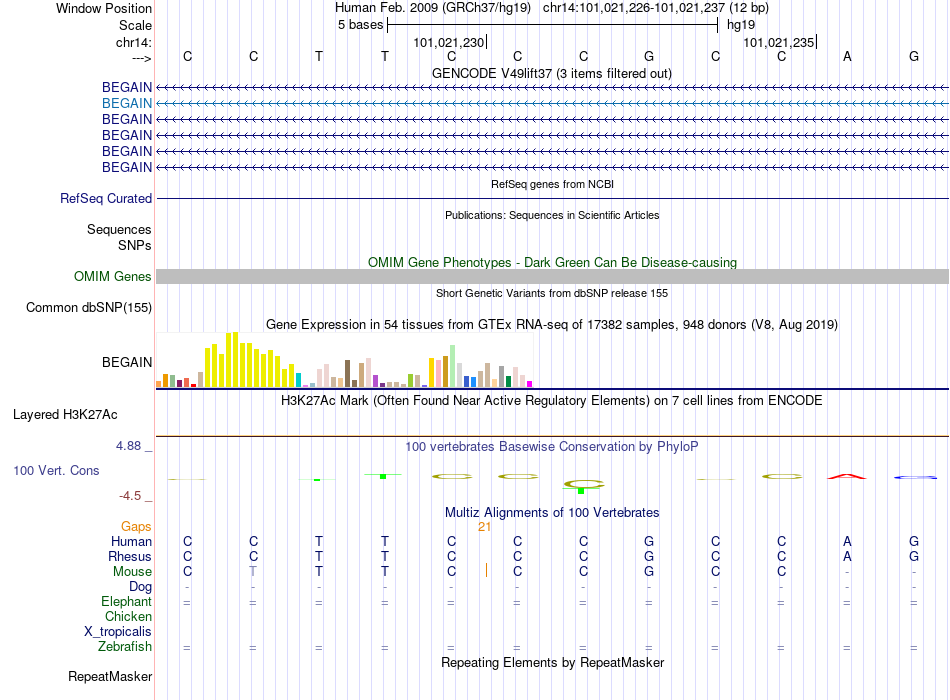This screenshot has width=950, height=700.
Task: Click the orange Gaps row label
Action: [136, 527]
